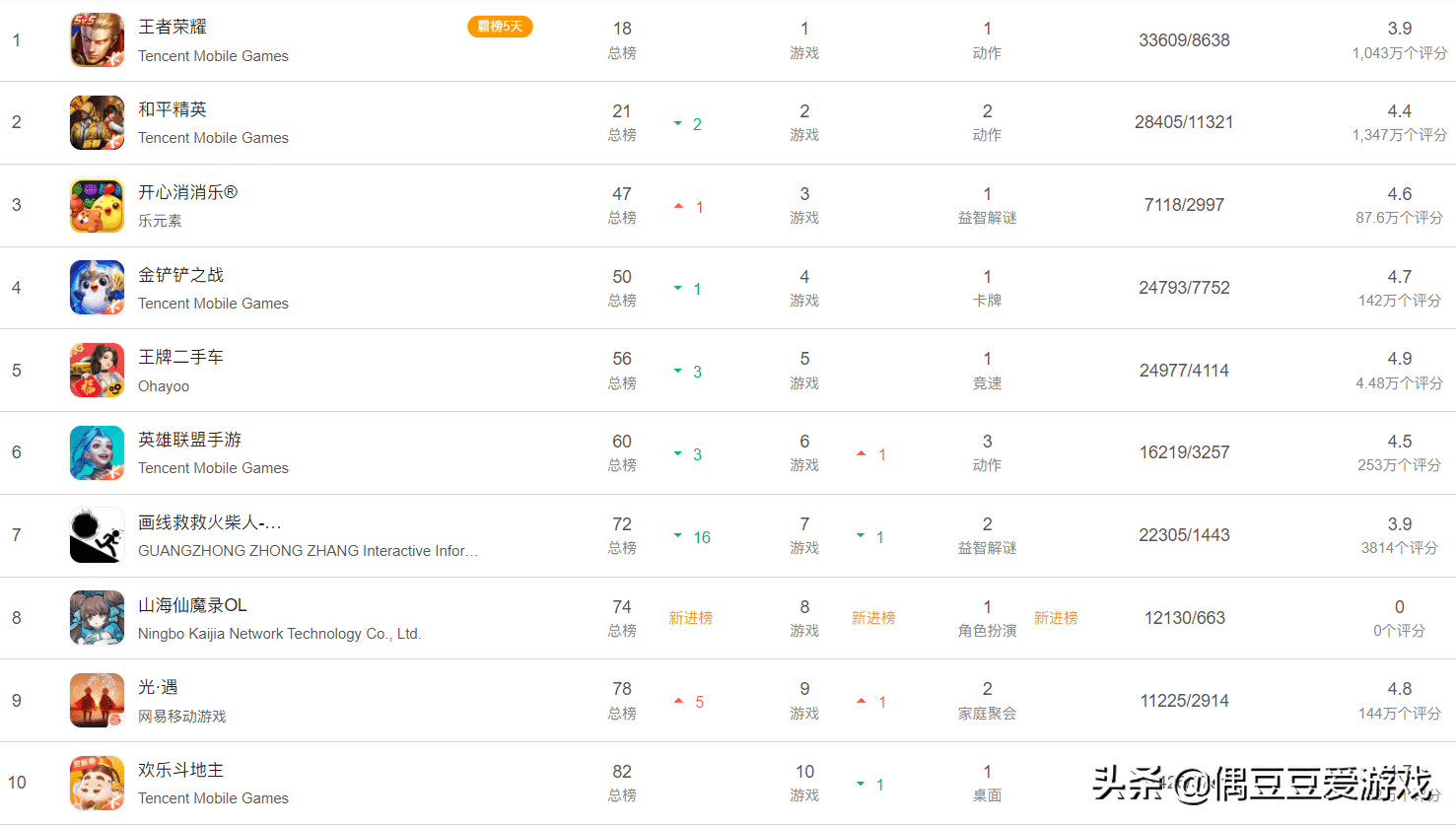Click keyword count 28405/11321
The image size is (1456, 826).
tap(1184, 122)
